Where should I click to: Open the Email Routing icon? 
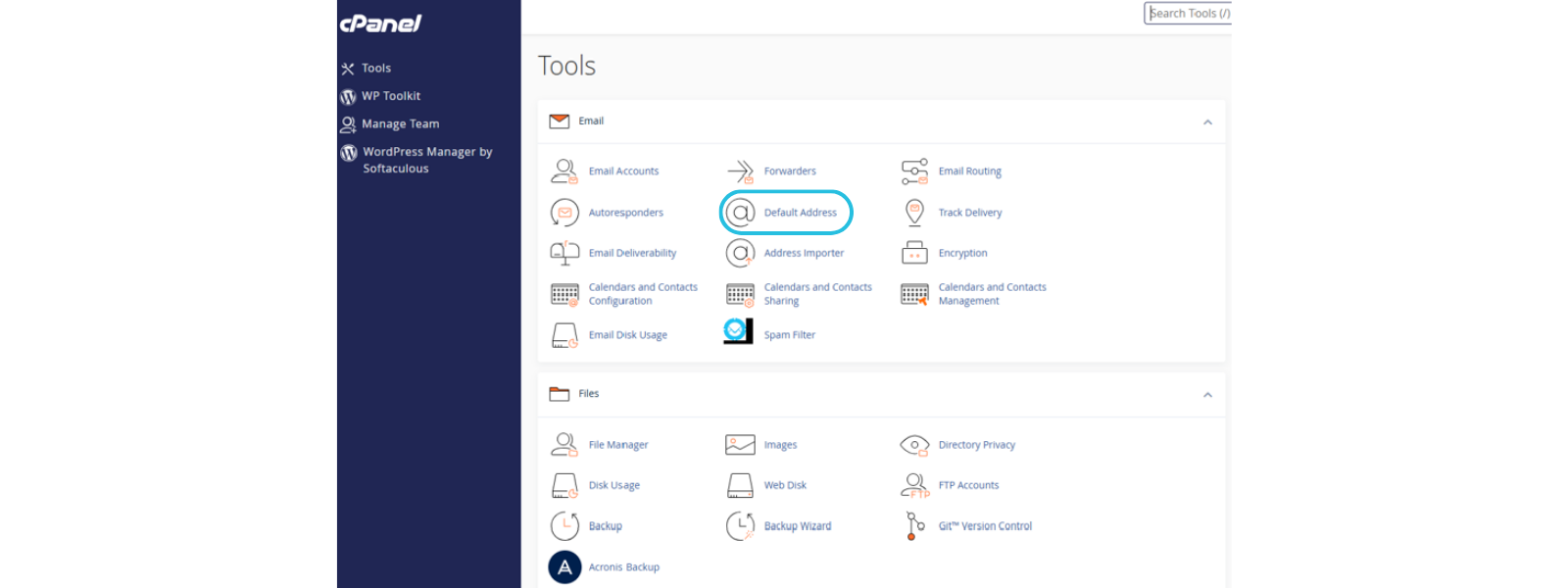click(914, 171)
